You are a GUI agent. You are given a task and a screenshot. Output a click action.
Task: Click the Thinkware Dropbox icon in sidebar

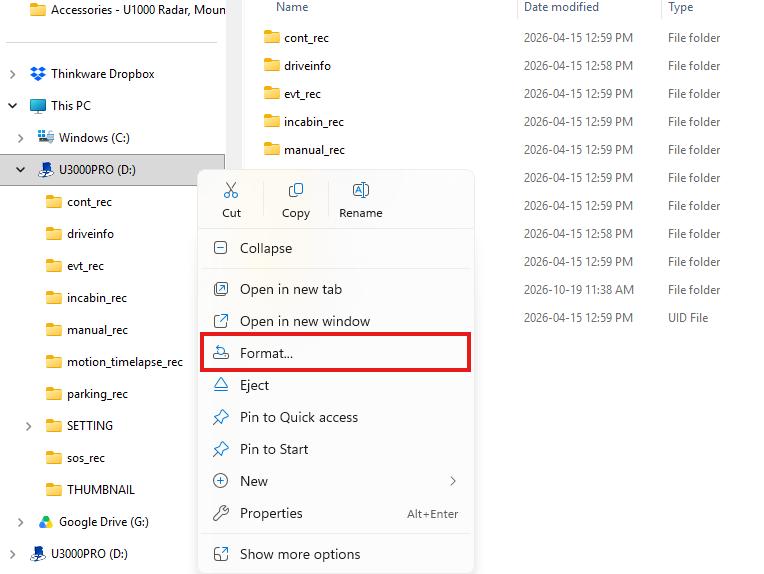(38, 74)
